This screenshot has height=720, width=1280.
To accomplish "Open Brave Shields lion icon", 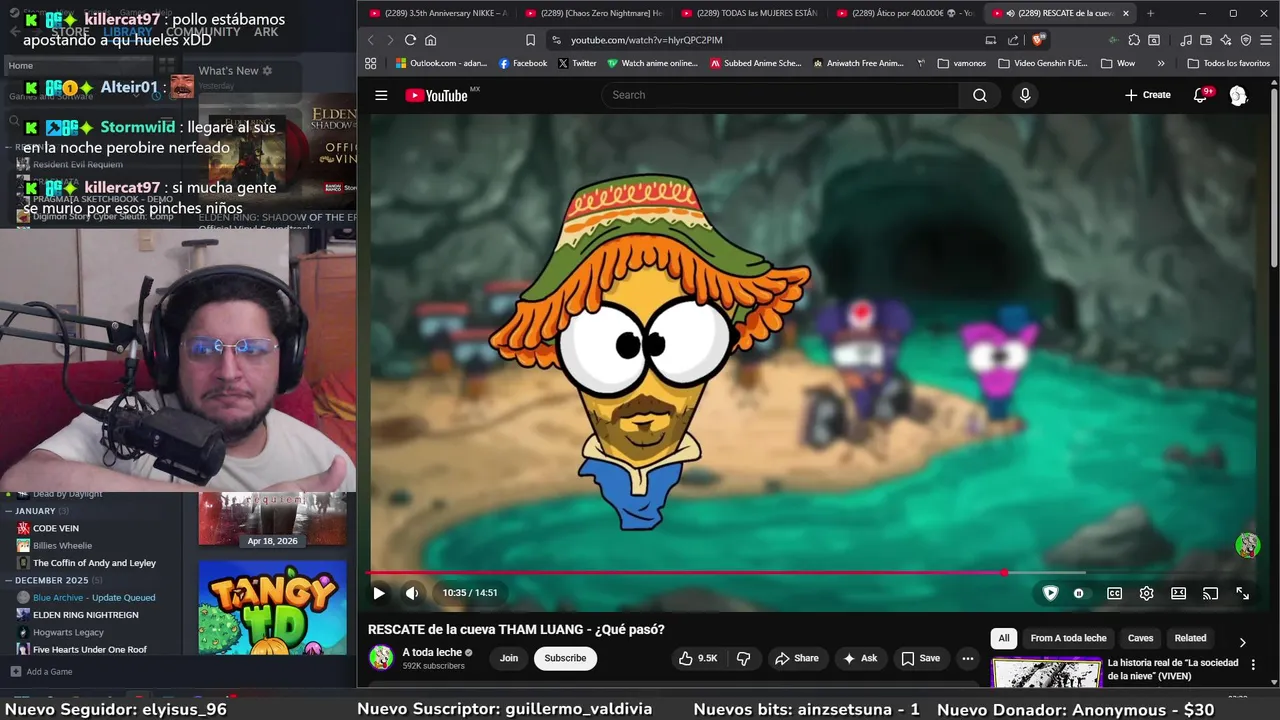I will pyautogui.click(x=1038, y=40).
